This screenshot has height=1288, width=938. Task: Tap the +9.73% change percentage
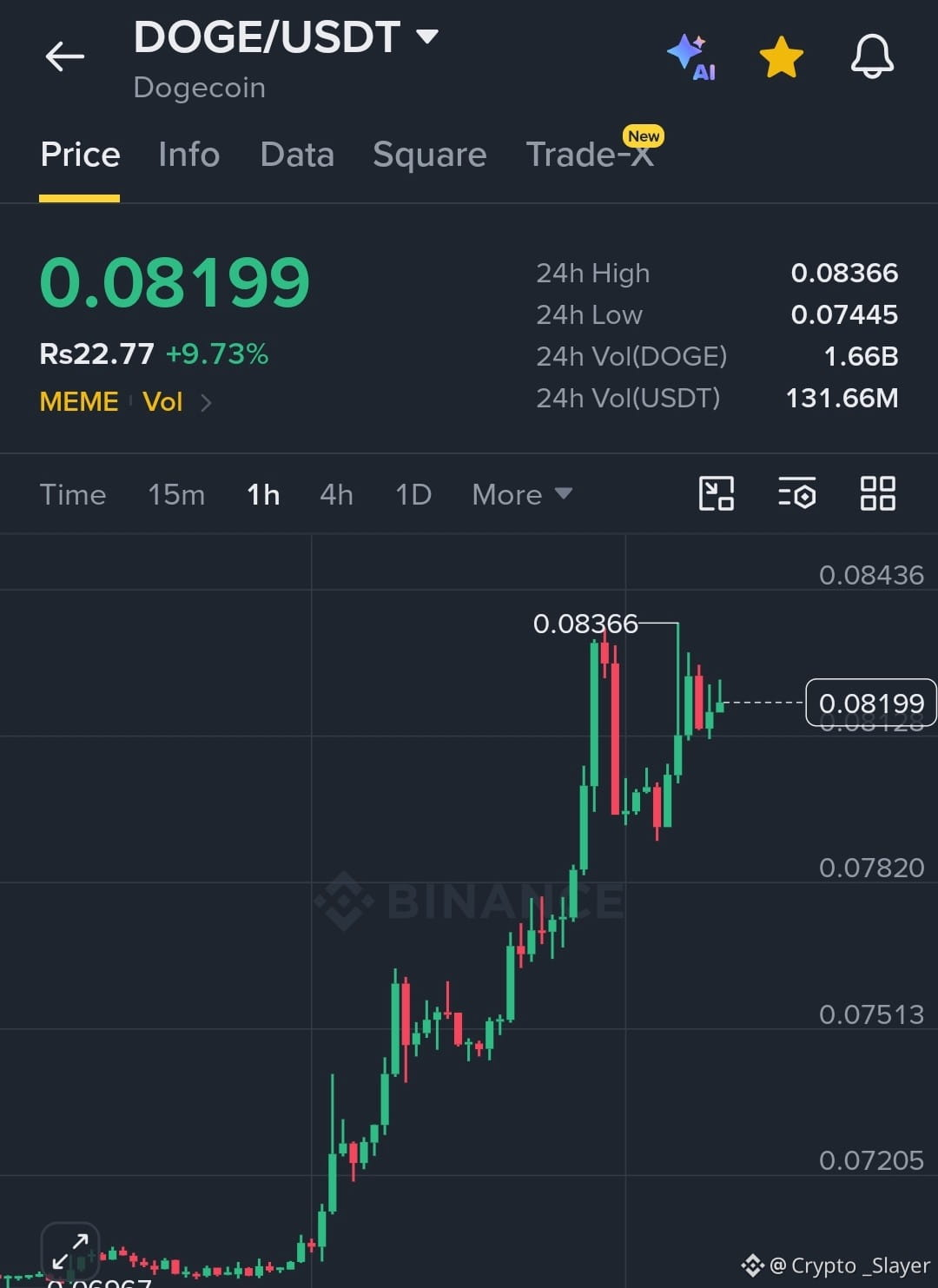[217, 353]
